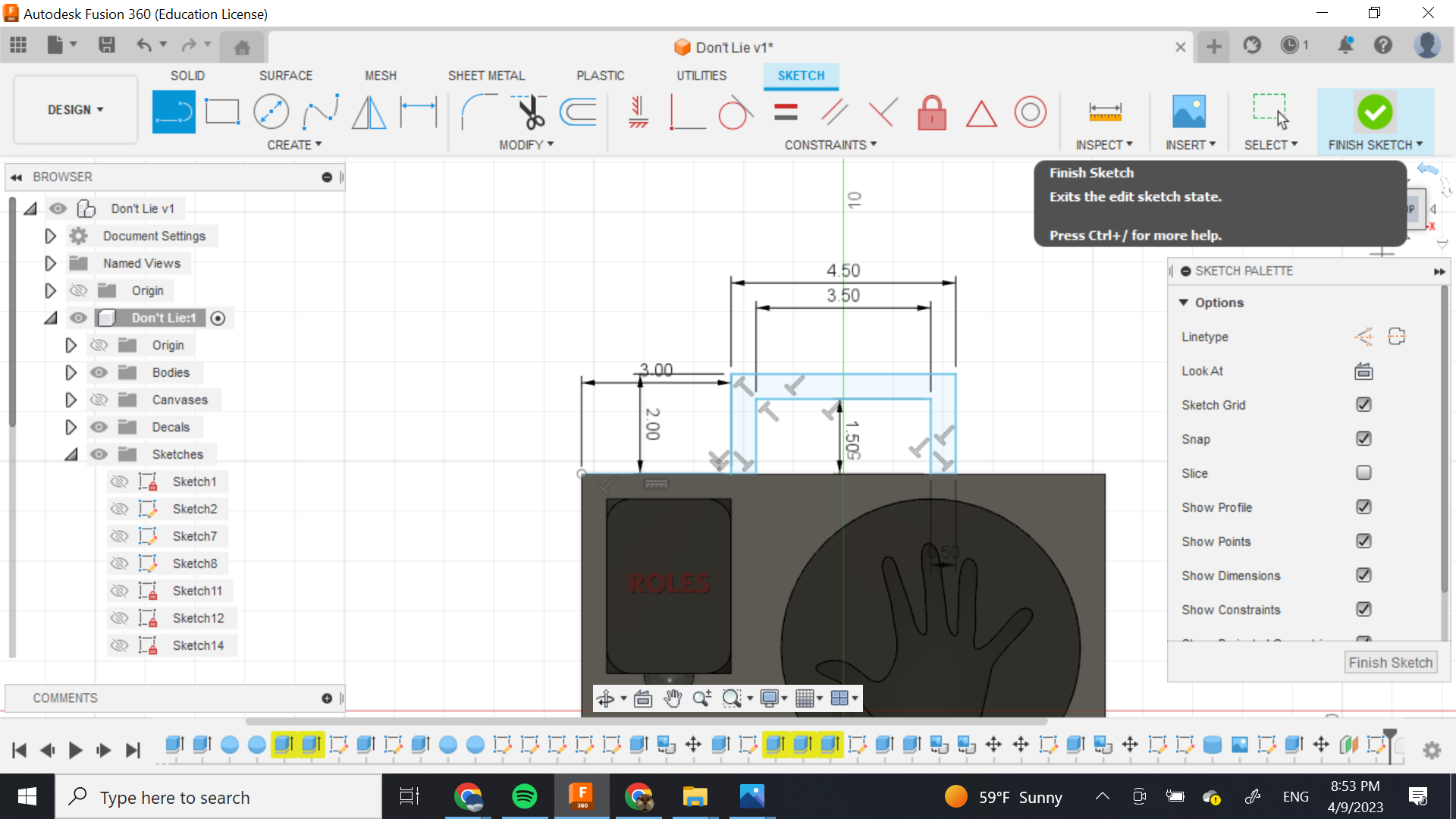Screen dimensions: 1456x819
Task: Select the Fillet tool in Modify
Action: point(479,112)
